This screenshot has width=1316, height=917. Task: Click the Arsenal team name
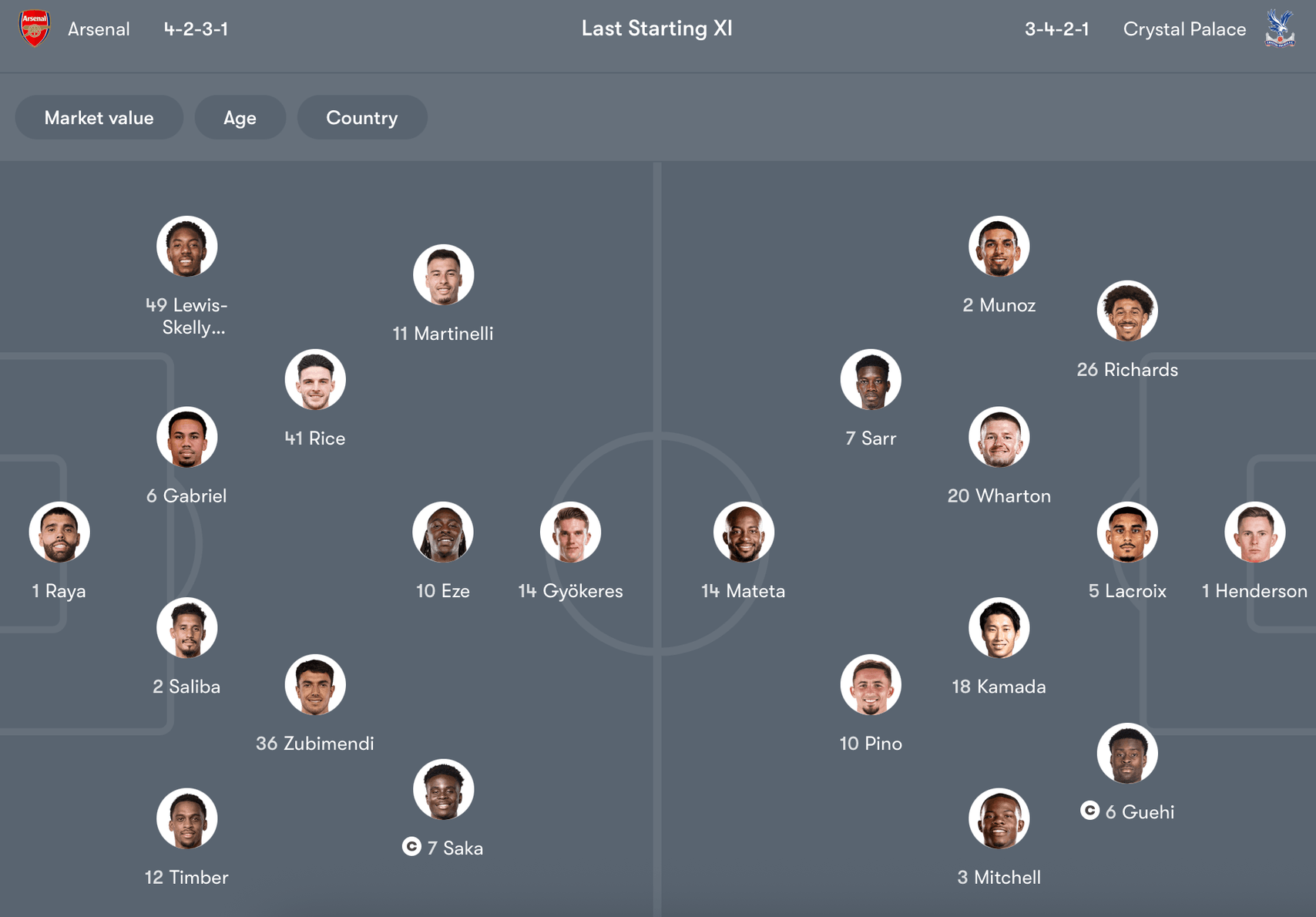(99, 29)
